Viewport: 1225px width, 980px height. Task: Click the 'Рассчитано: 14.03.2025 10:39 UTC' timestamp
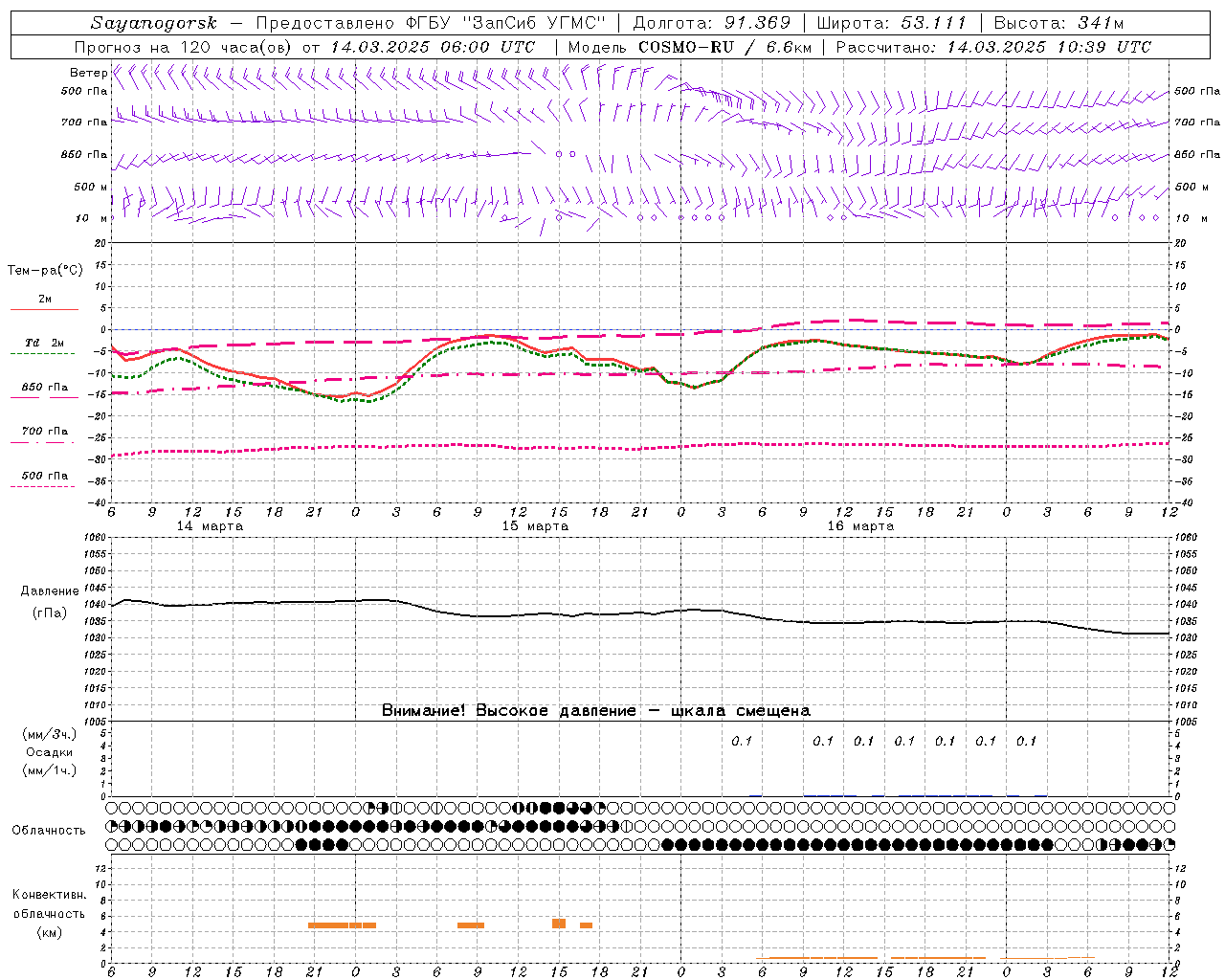click(993, 47)
